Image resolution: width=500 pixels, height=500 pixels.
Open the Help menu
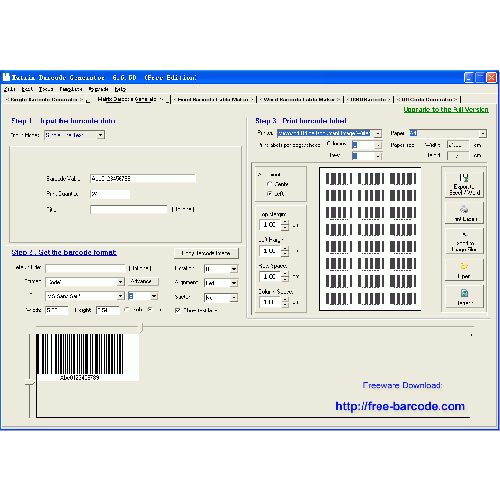(x=120, y=89)
